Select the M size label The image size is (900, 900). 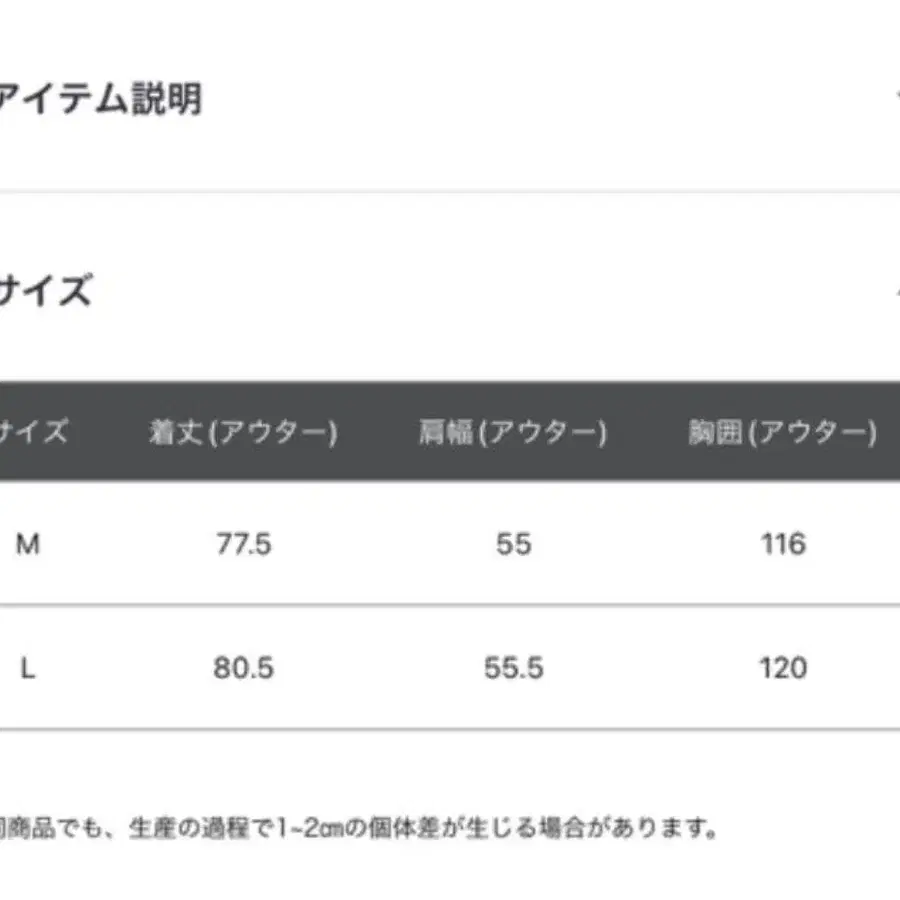[x=28, y=544]
